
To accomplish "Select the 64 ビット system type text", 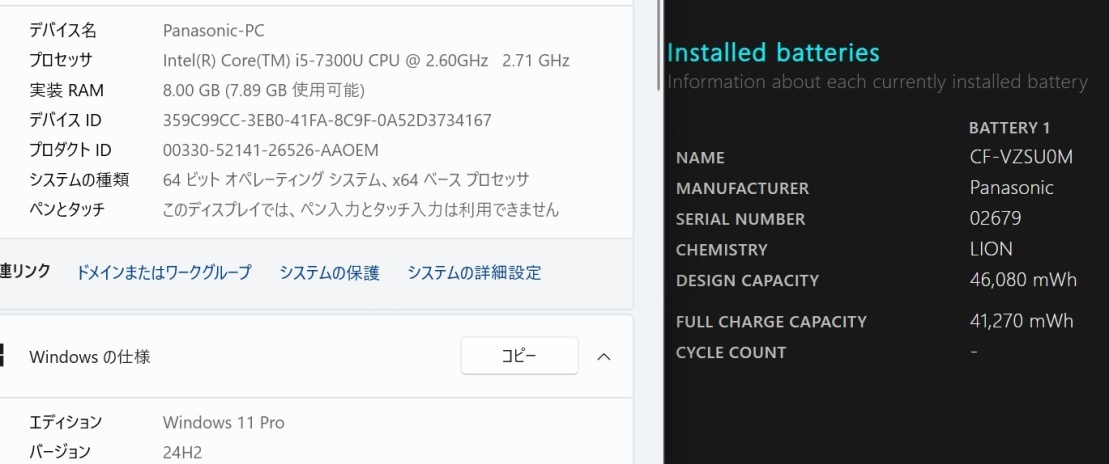I will click(346, 180).
